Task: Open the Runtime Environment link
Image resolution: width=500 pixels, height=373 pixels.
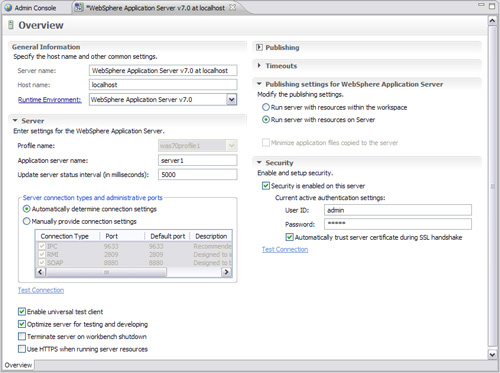Action: click(x=50, y=99)
